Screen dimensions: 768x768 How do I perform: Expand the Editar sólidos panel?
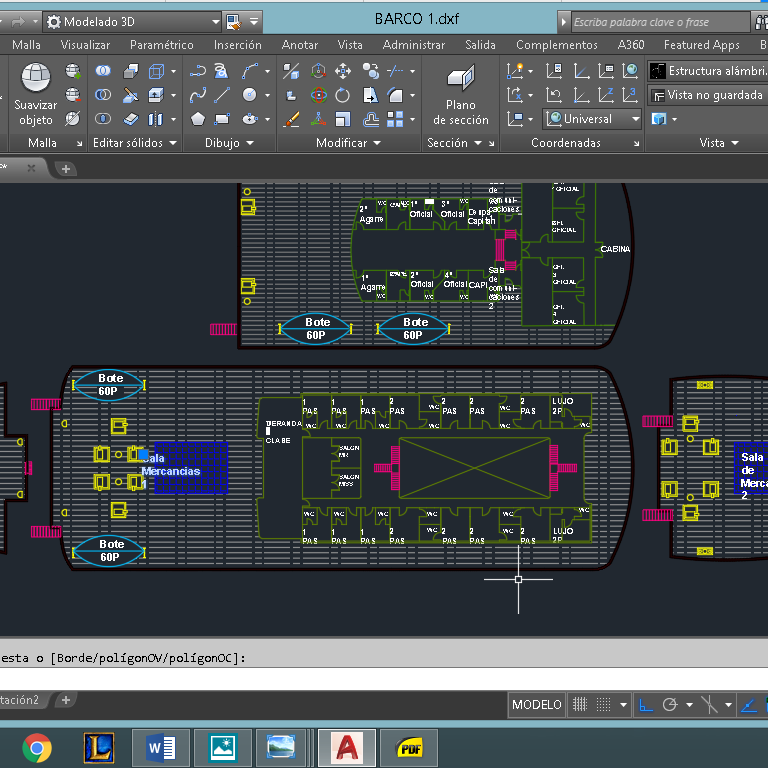pyautogui.click(x=135, y=143)
